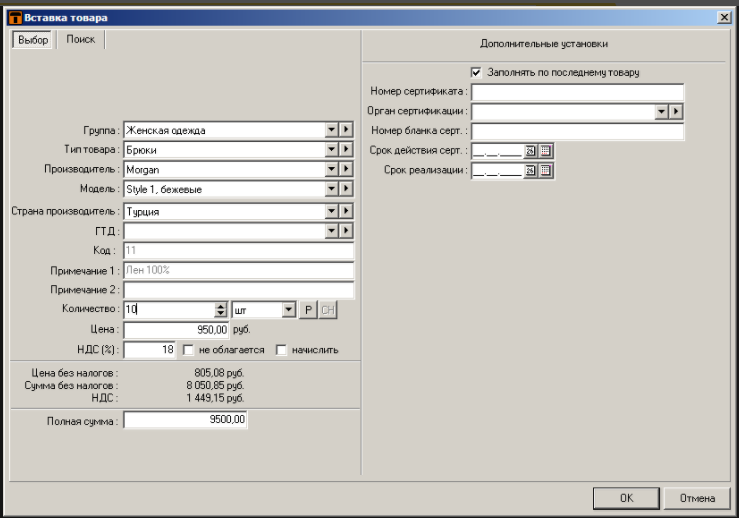
Task: Click arrow button beside Орган сертификации
Action: click(676, 111)
